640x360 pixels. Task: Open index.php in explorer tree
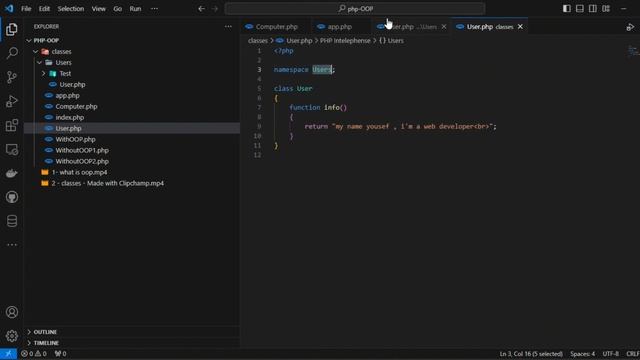click(x=69, y=118)
